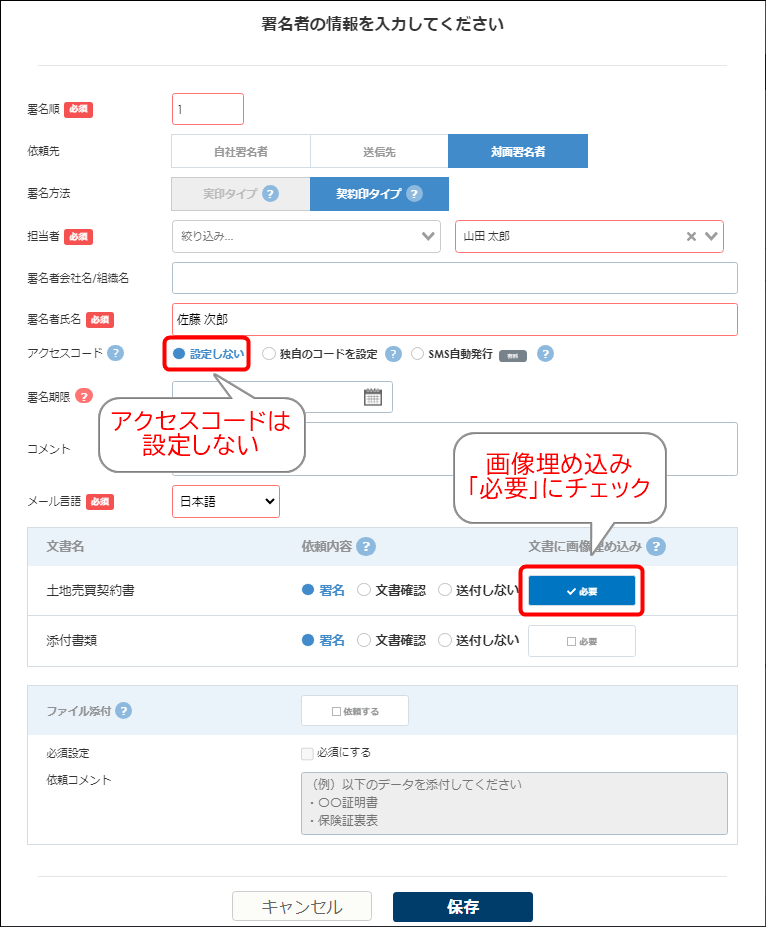Click the 保存 button
The height and width of the screenshot is (927, 766).
pos(463,906)
